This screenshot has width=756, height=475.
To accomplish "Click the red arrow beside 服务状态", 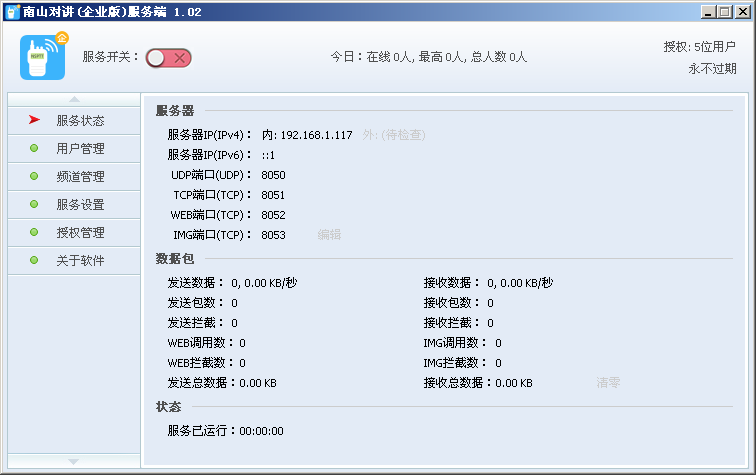I will pos(34,120).
